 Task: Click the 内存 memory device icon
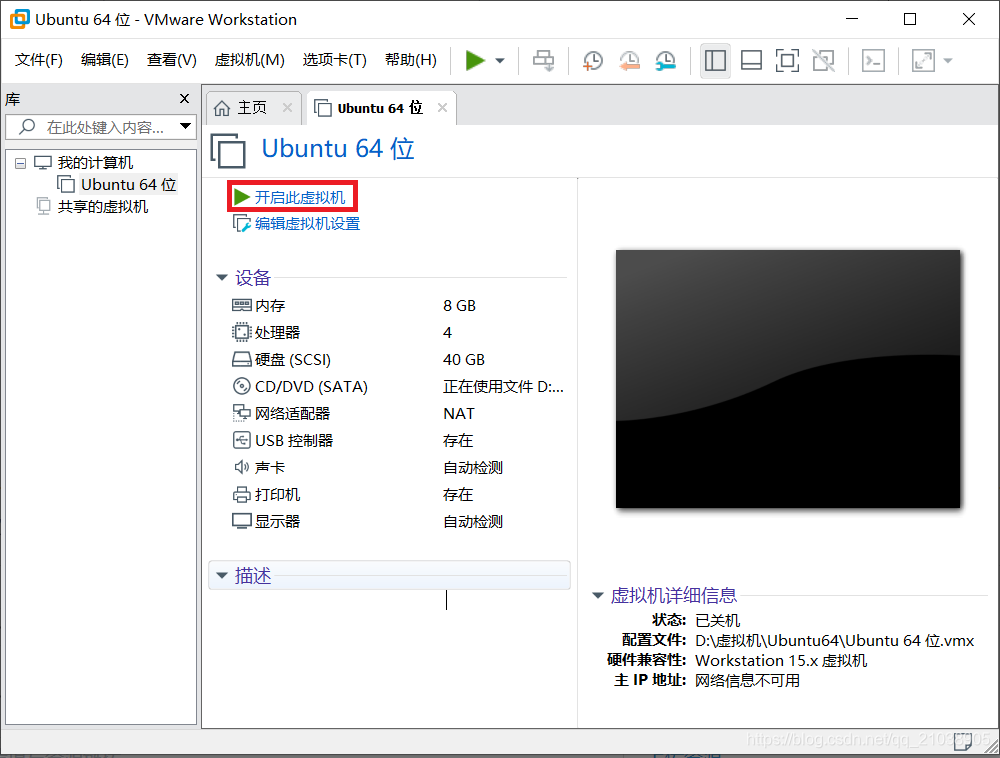pyautogui.click(x=242, y=305)
